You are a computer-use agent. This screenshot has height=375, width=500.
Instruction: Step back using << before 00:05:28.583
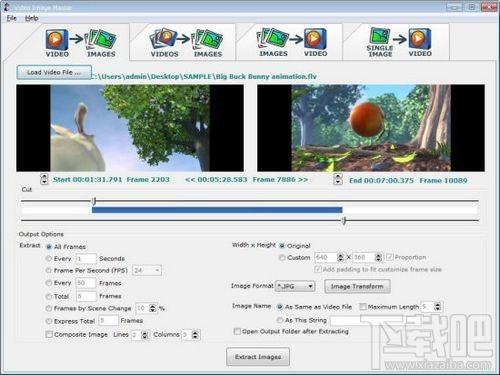click(190, 180)
